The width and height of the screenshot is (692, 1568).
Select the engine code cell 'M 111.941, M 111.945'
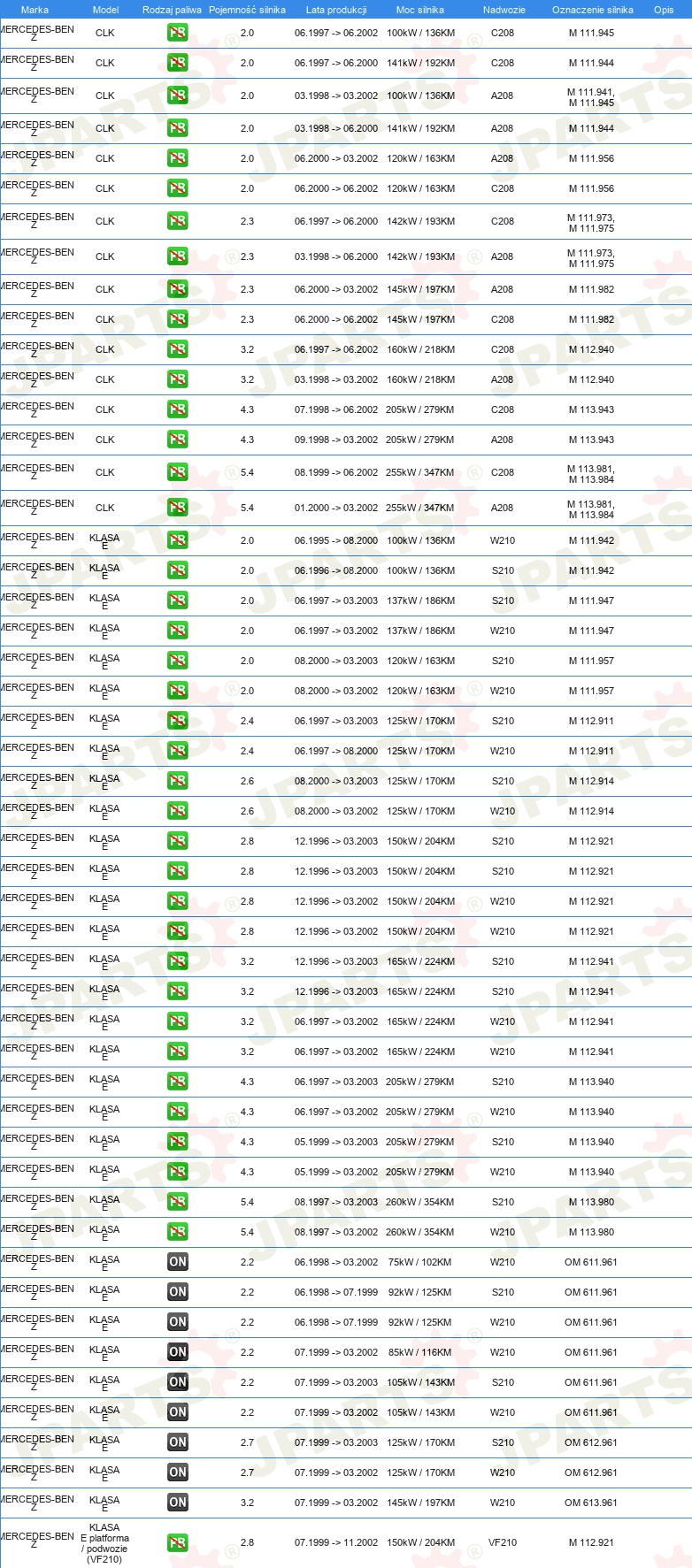click(x=591, y=97)
